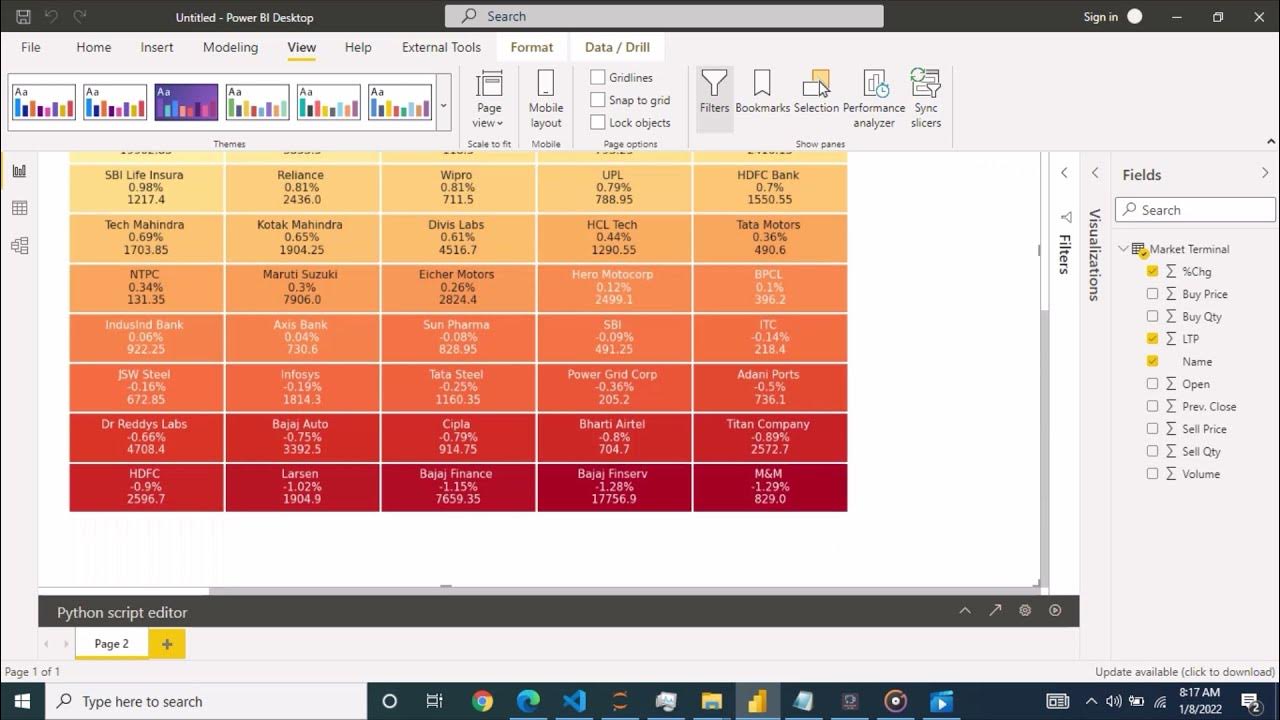Expand the Visualizations pane chevron
The image size is (1280, 720).
(x=1095, y=173)
